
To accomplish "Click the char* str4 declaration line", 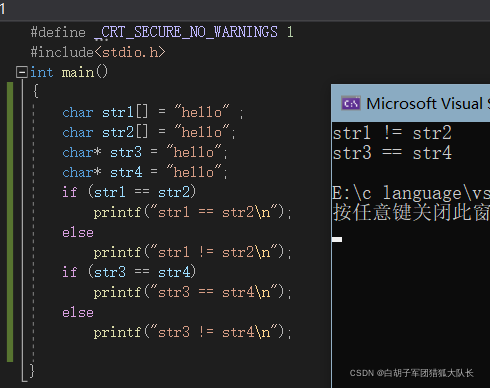I will point(145,172).
